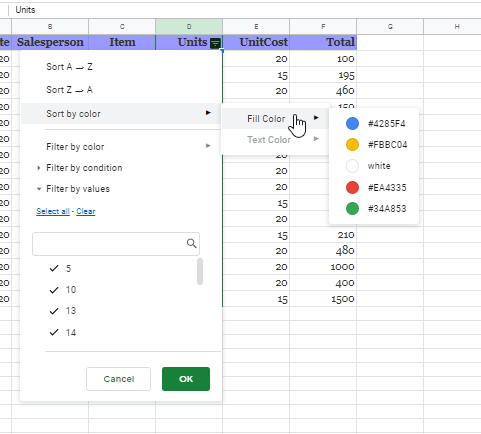
Task: Open the Units column filter icon
Action: click(x=215, y=43)
